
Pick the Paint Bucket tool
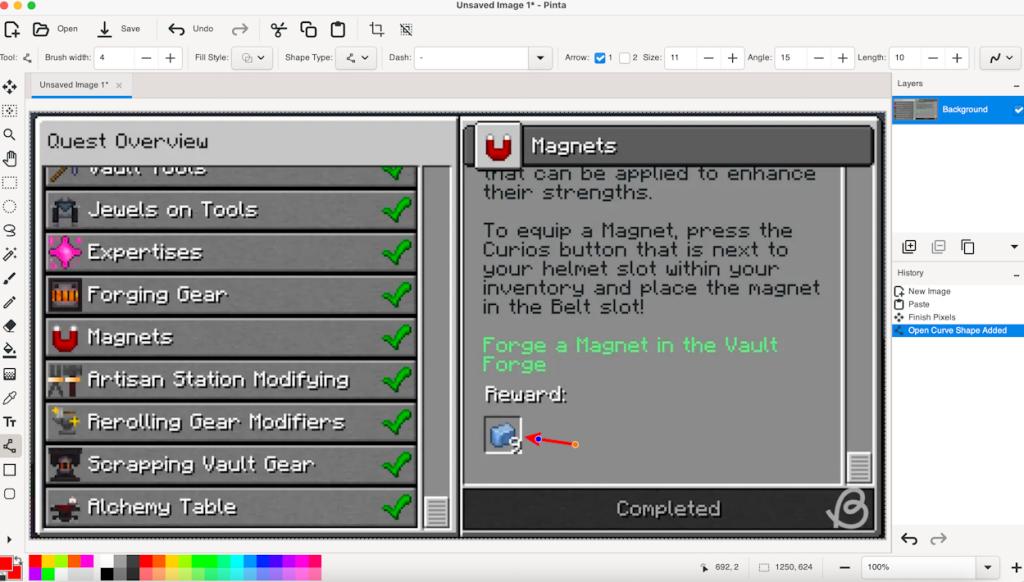[x=10, y=350]
